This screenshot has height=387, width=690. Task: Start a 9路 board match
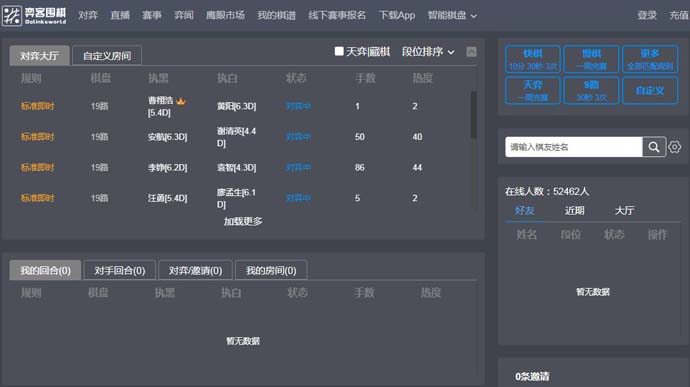(591, 90)
